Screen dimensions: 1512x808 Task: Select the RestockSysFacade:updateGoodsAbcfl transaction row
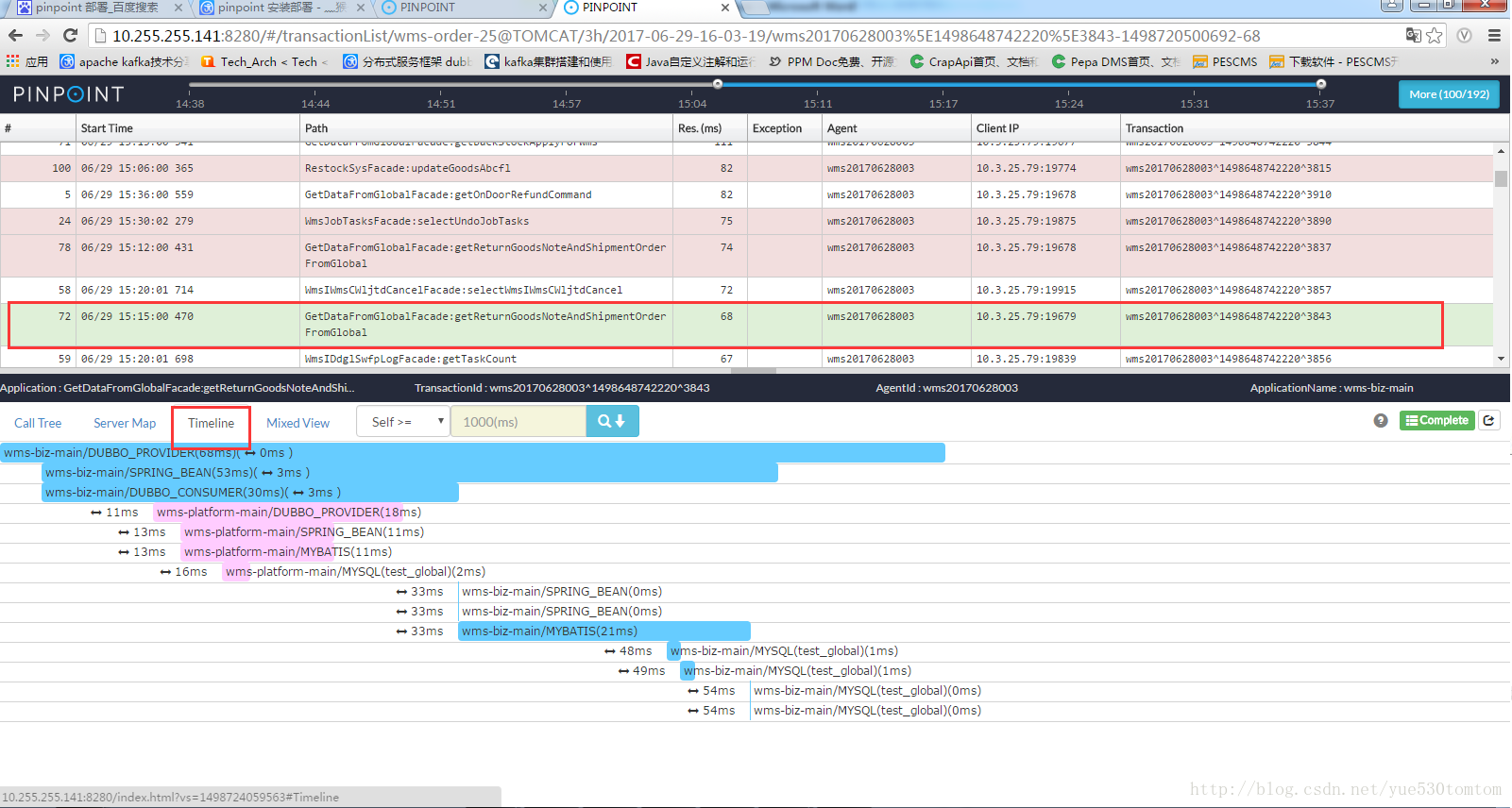click(x=746, y=168)
